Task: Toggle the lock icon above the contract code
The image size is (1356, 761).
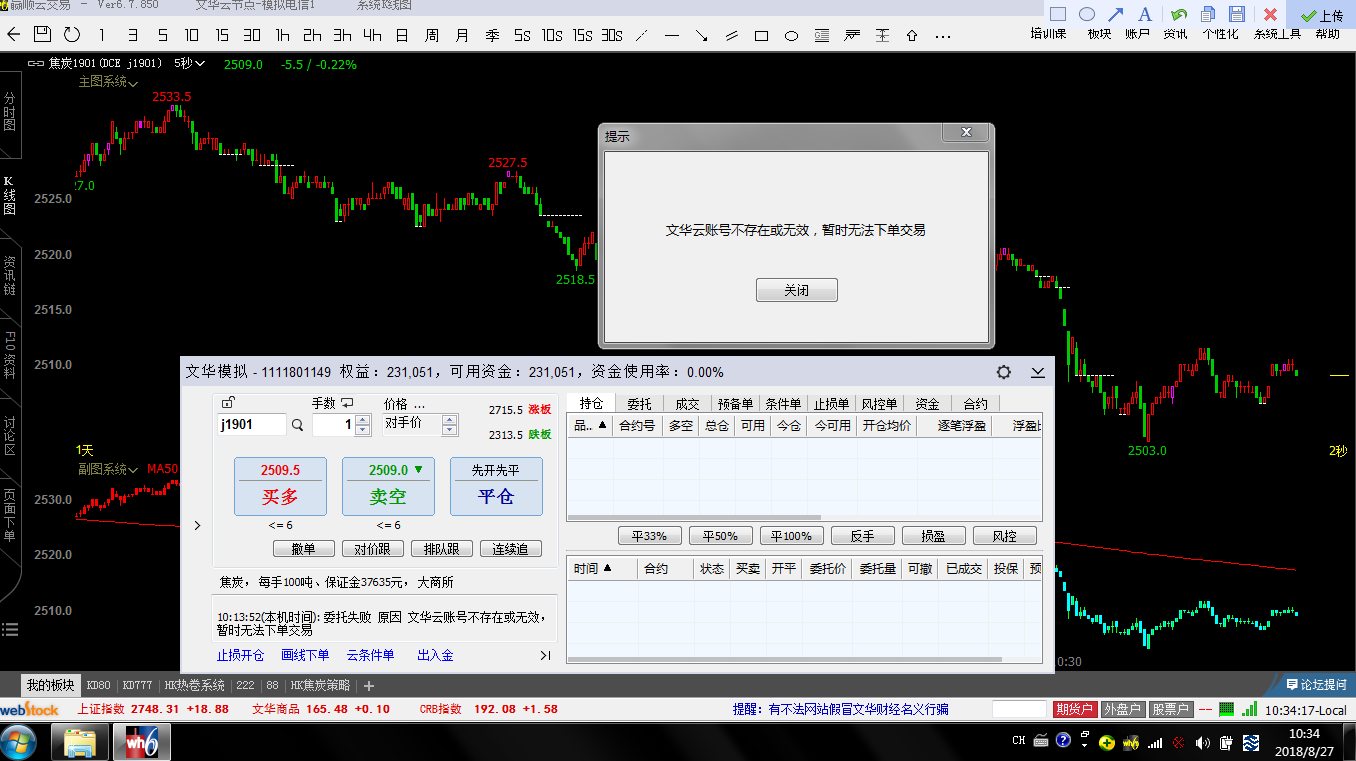Action: 228,403
